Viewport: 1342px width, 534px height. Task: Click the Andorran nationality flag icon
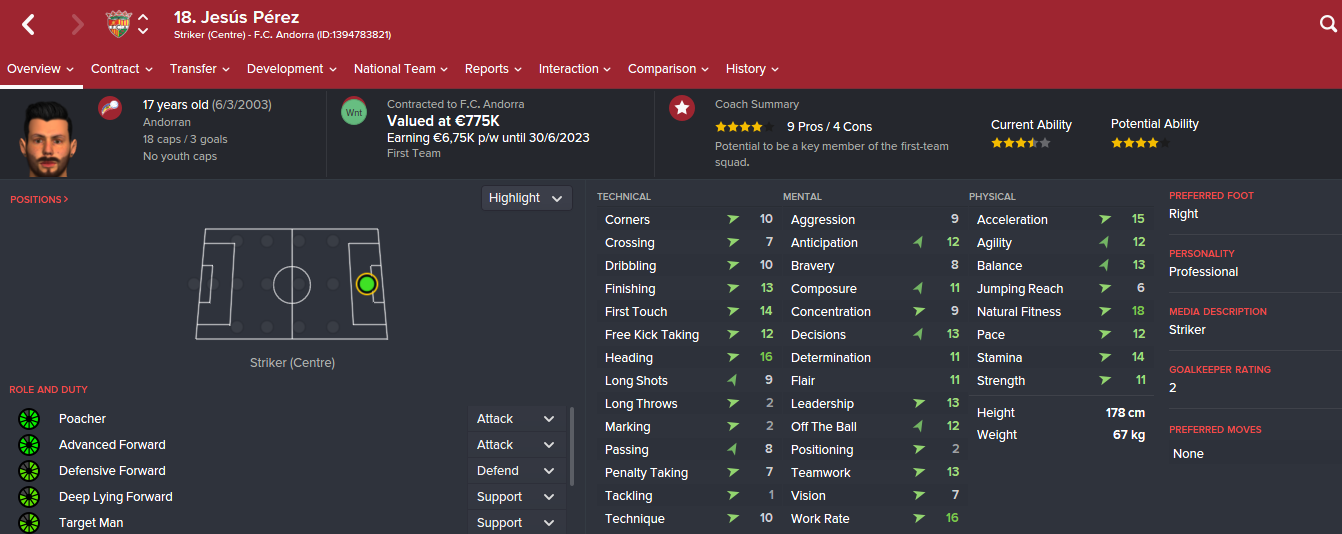click(110, 108)
